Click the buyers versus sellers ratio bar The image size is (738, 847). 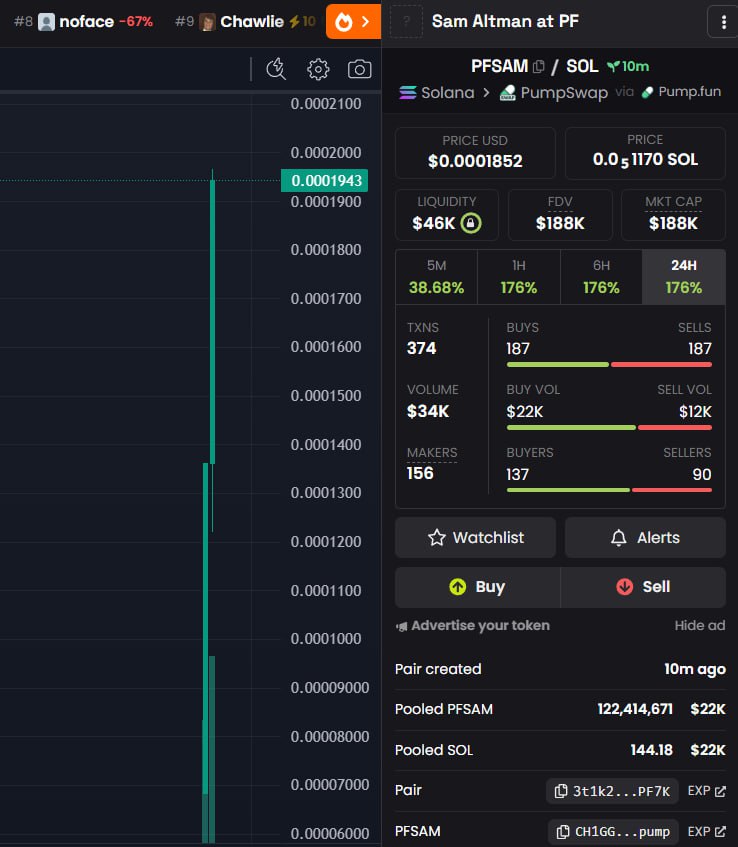click(609, 490)
